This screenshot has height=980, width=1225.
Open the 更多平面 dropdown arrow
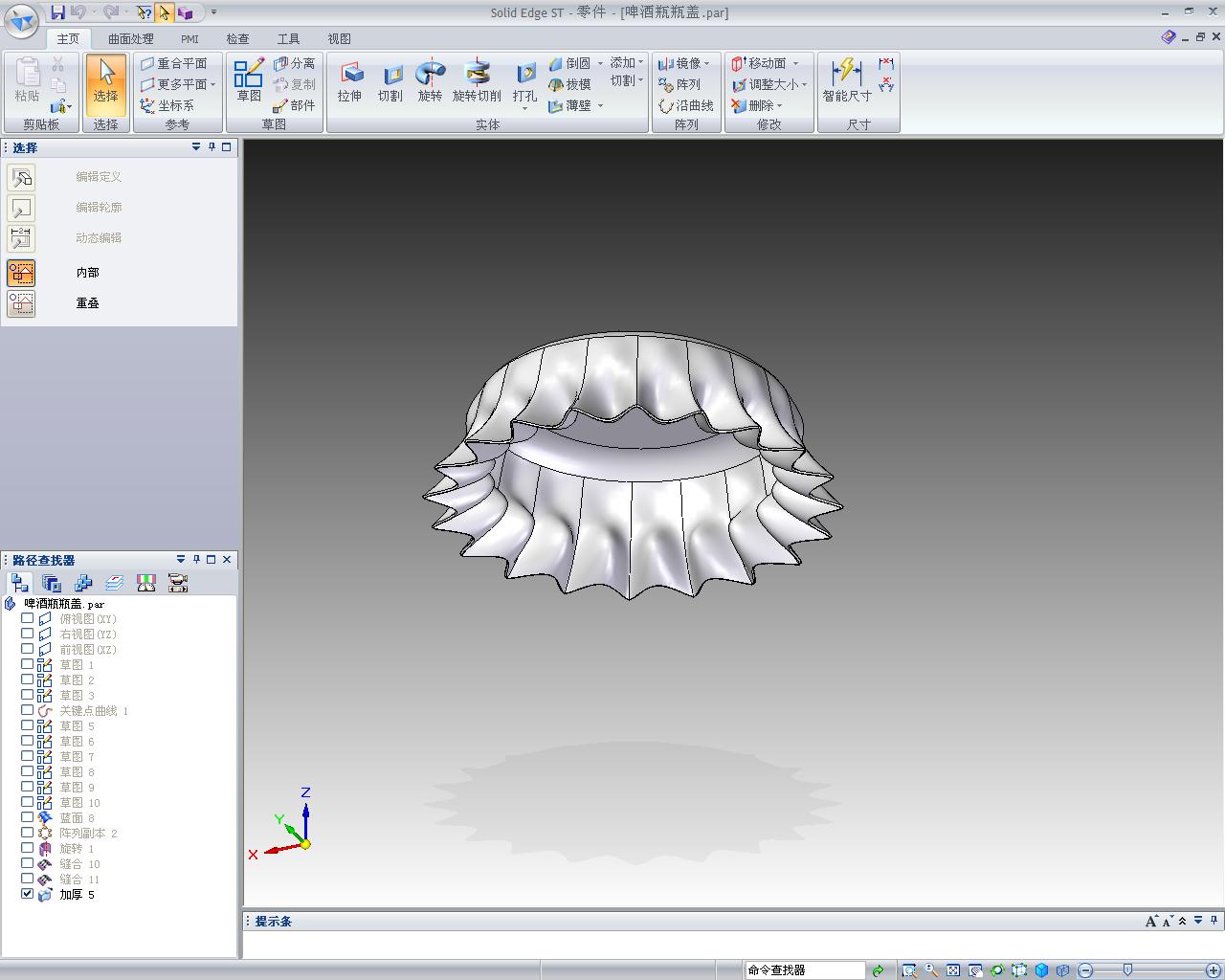tap(212, 84)
